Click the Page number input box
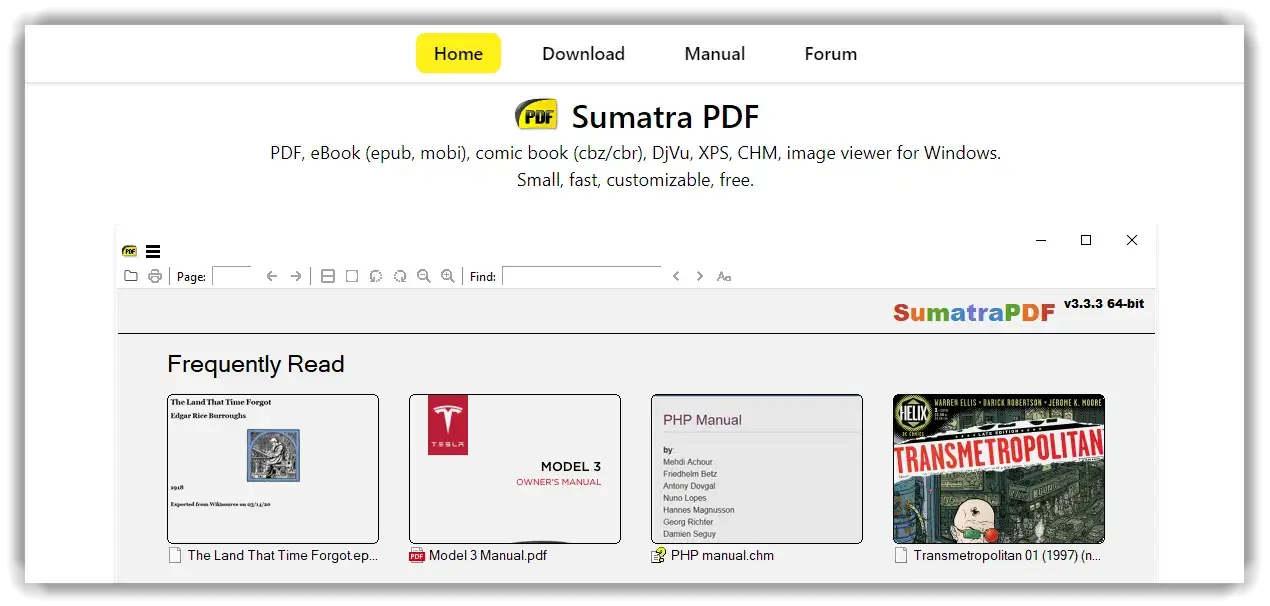1270x606 pixels. pyautogui.click(x=232, y=276)
